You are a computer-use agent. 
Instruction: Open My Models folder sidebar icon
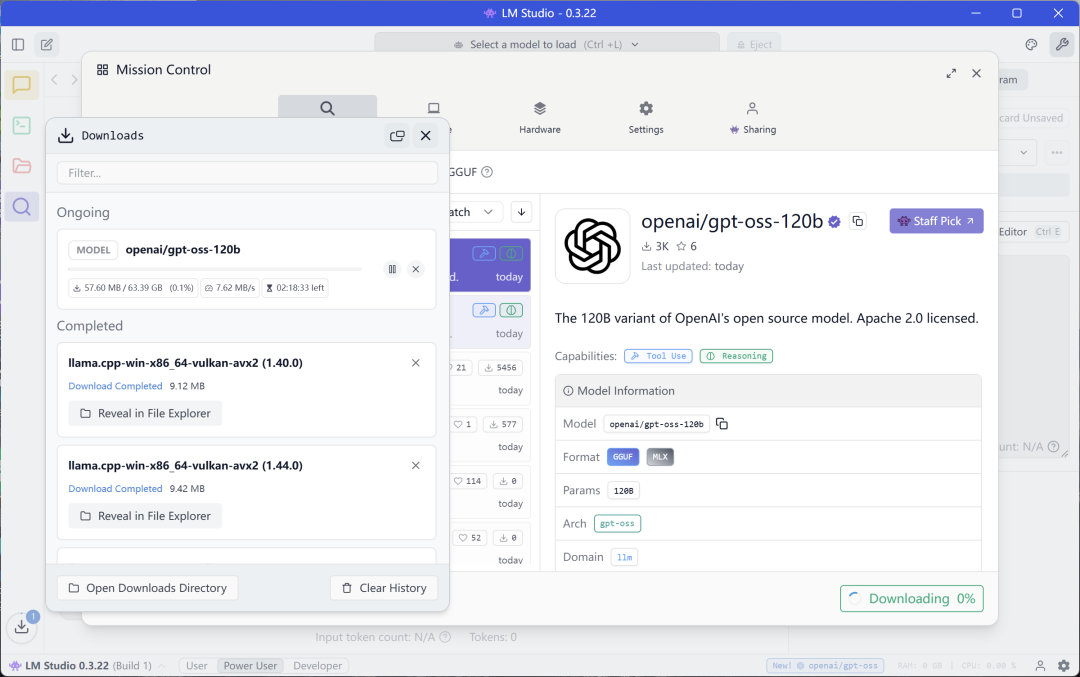[x=21, y=166]
